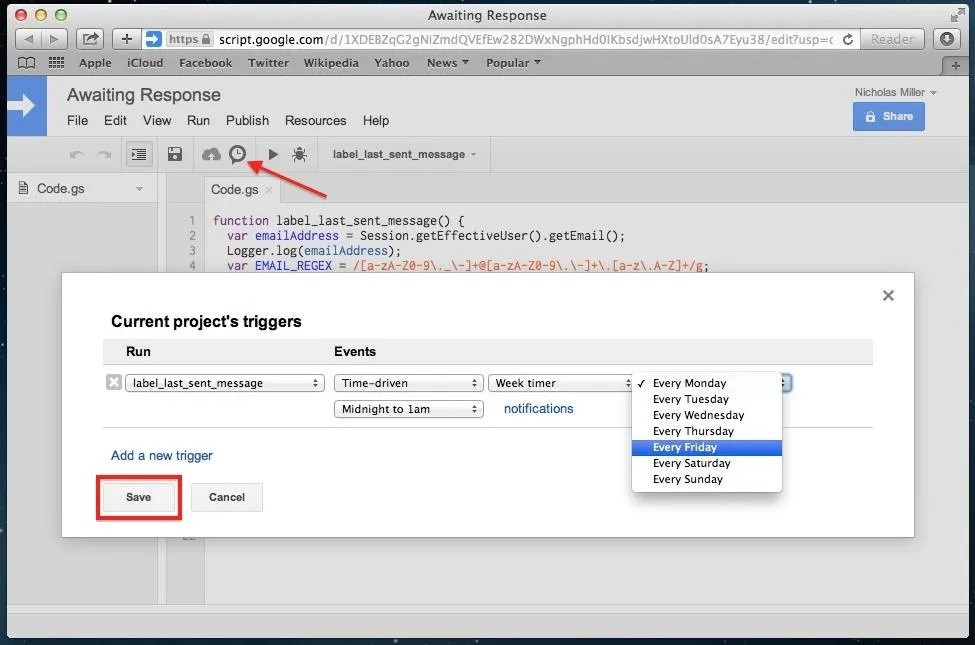
Task: Expand the News bookmarks folder
Action: (448, 63)
